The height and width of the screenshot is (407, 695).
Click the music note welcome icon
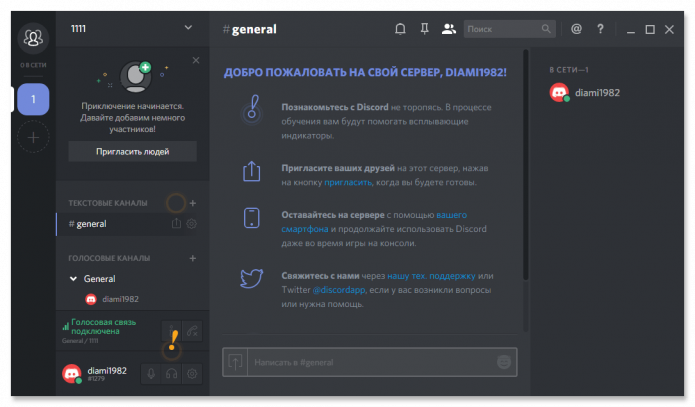251,110
